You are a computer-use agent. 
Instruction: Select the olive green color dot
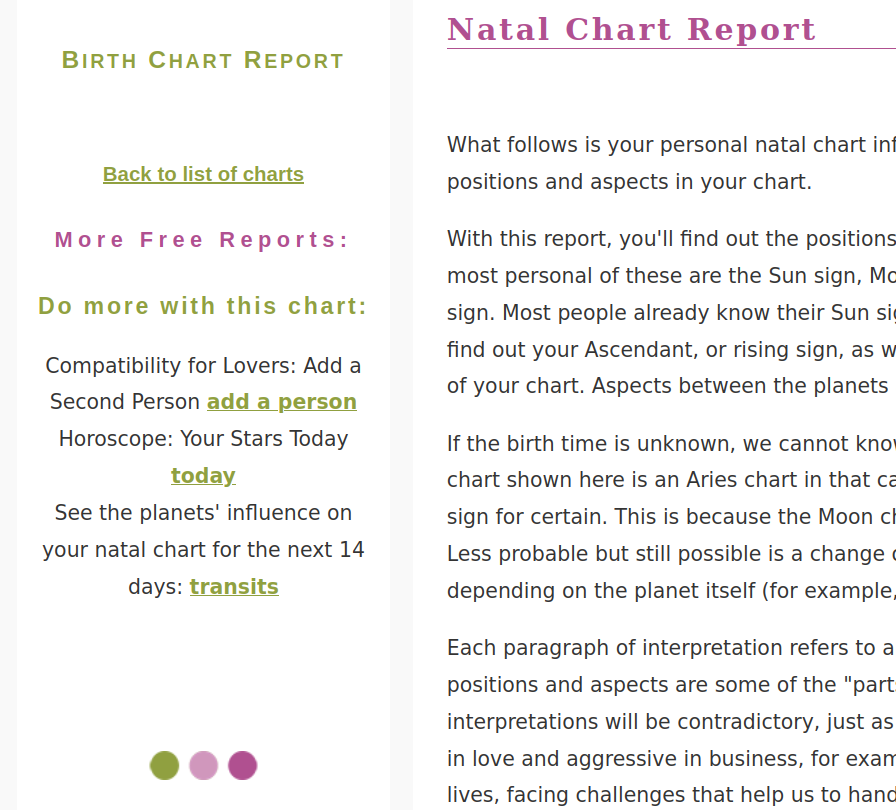pyautogui.click(x=164, y=766)
